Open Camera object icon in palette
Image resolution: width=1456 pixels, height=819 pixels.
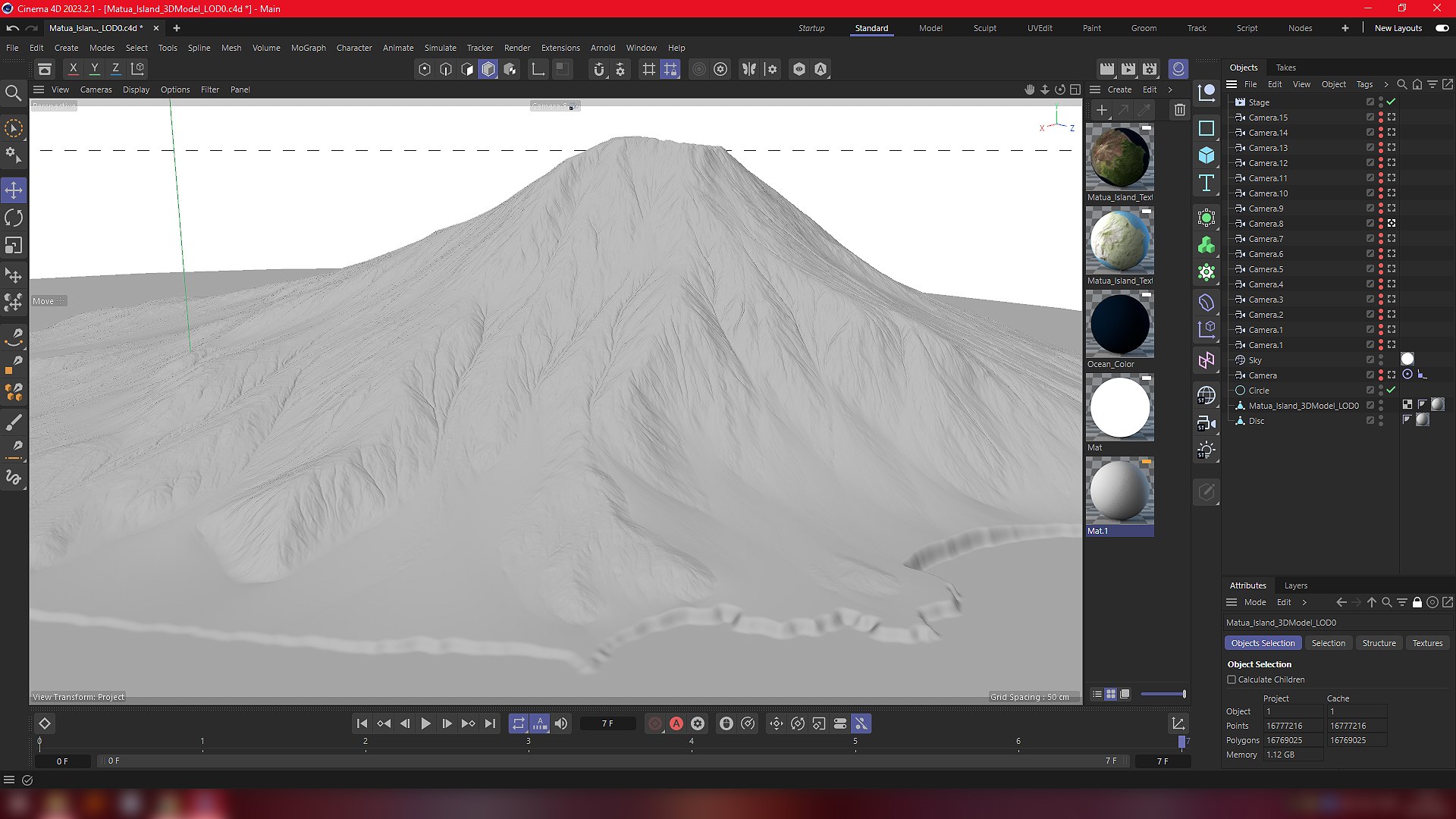tap(1207, 423)
